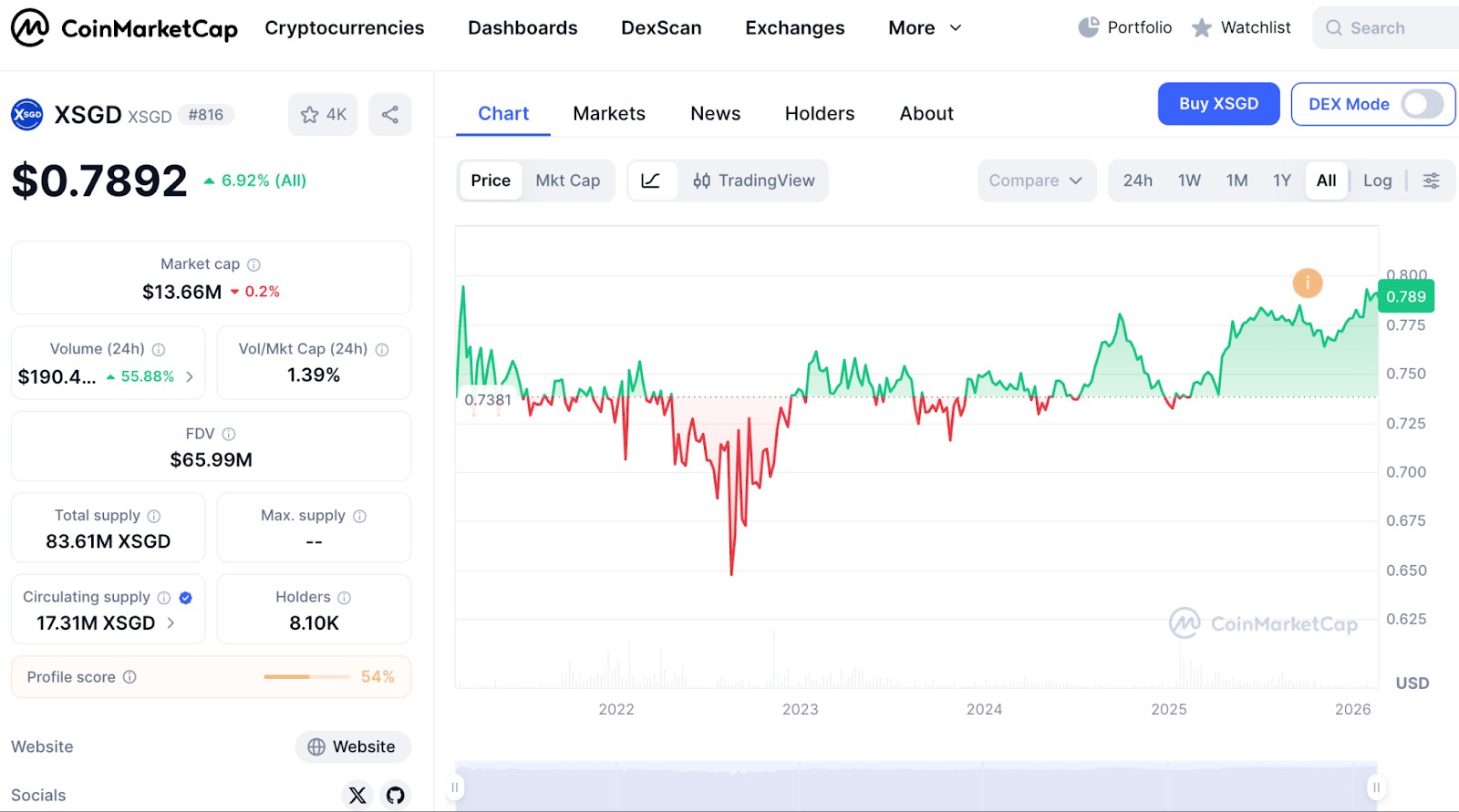Show Holders info icon
This screenshot has width=1459, height=812.
[x=345, y=598]
